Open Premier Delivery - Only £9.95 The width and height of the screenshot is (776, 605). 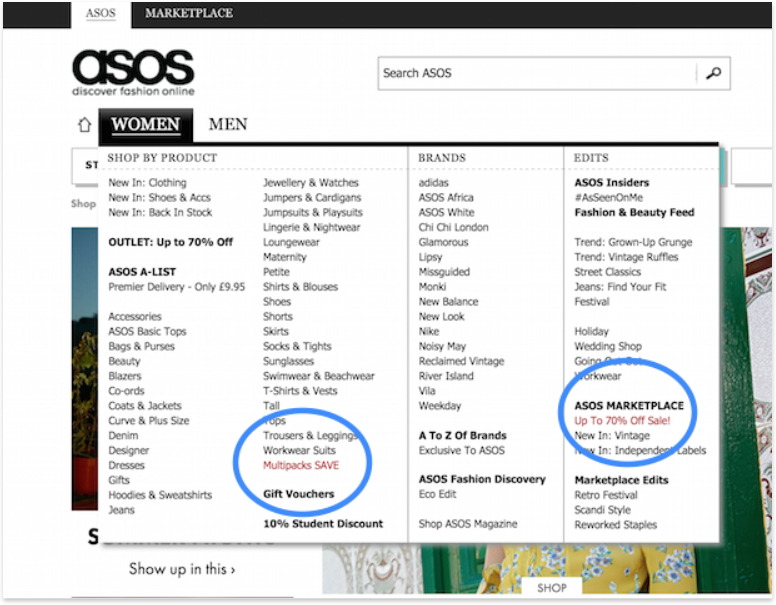177,287
